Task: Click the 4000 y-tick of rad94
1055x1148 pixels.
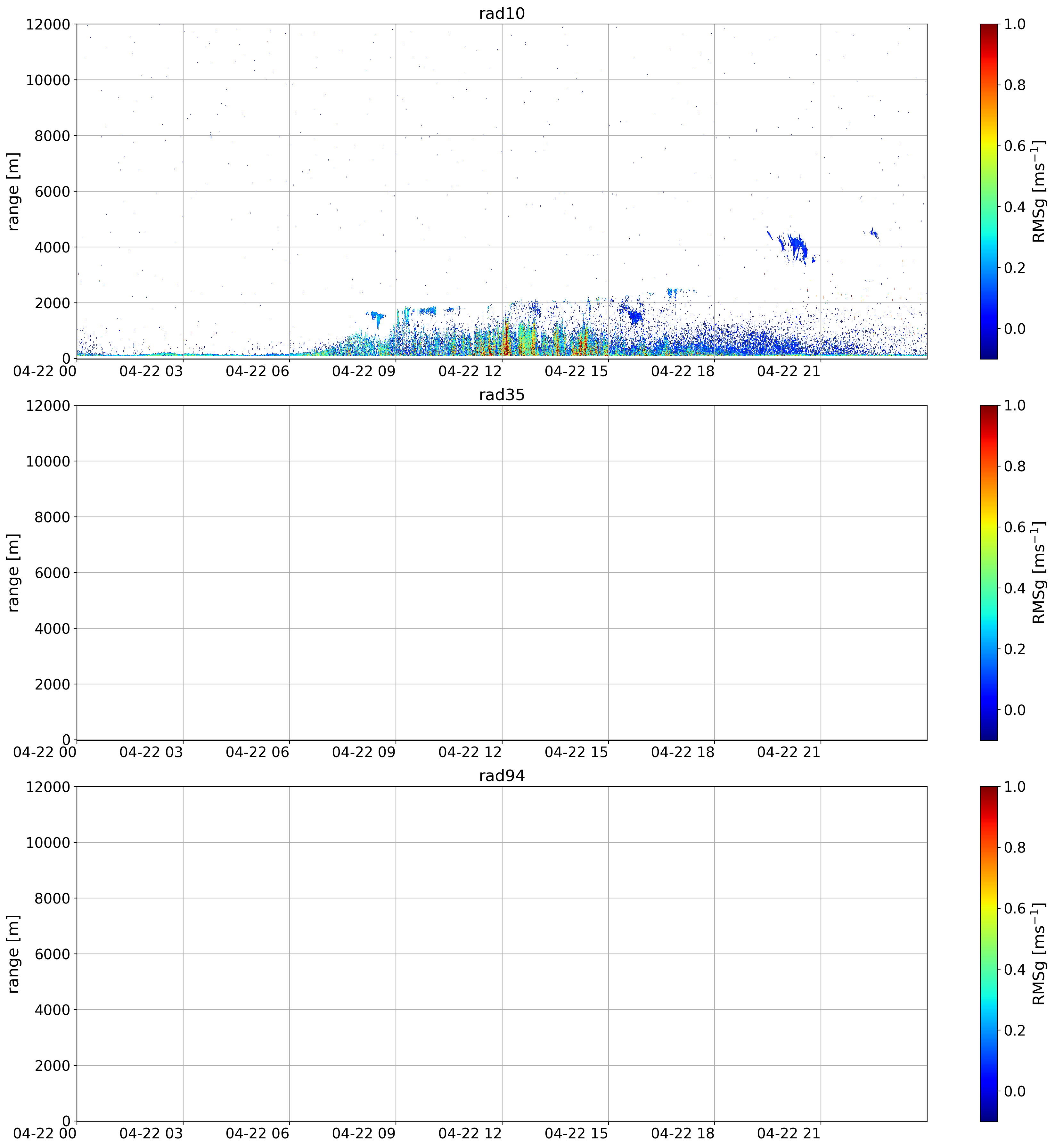Action: point(53,1010)
